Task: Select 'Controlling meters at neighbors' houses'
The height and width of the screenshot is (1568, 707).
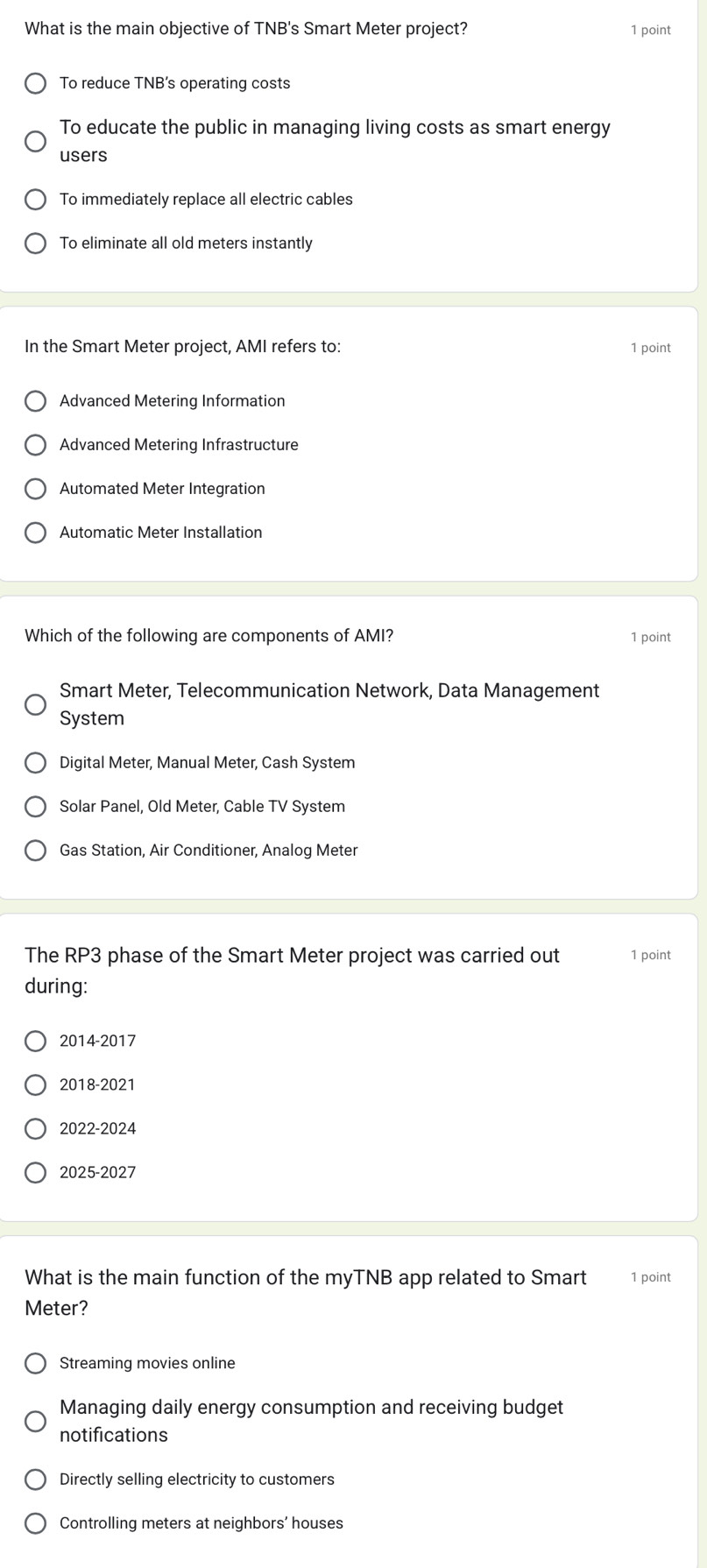Action: [35, 1523]
